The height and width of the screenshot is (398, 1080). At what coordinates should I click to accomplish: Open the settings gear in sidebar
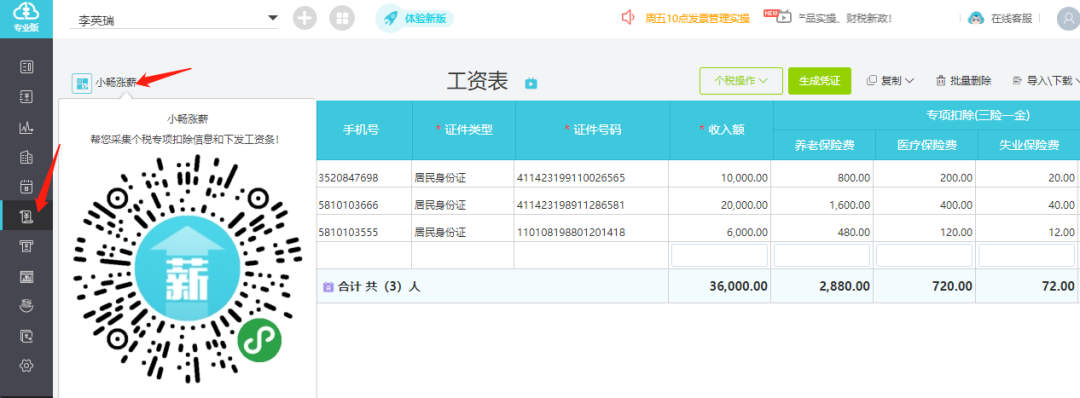(27, 366)
